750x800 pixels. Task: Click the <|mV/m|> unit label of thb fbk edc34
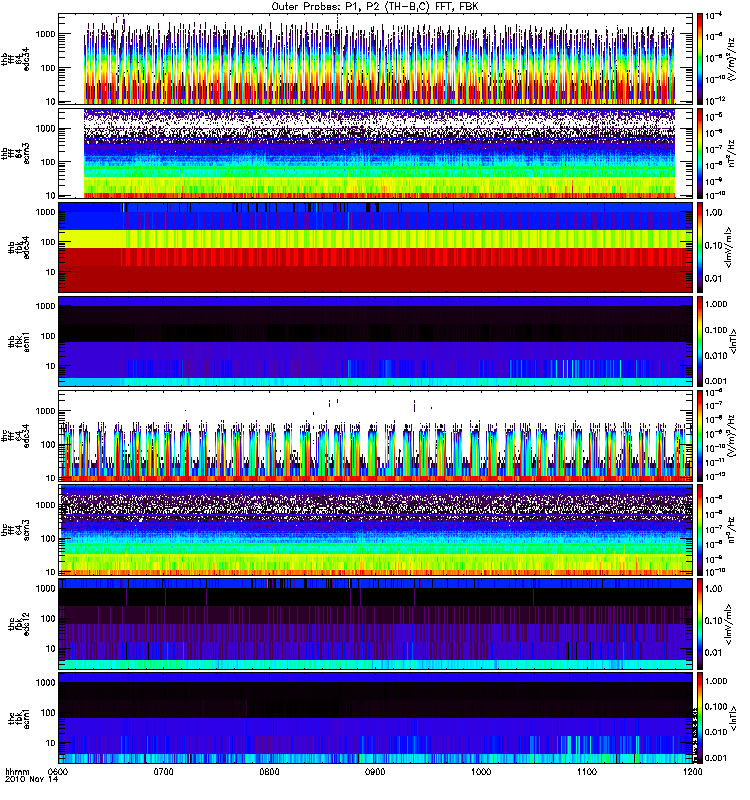729,247
